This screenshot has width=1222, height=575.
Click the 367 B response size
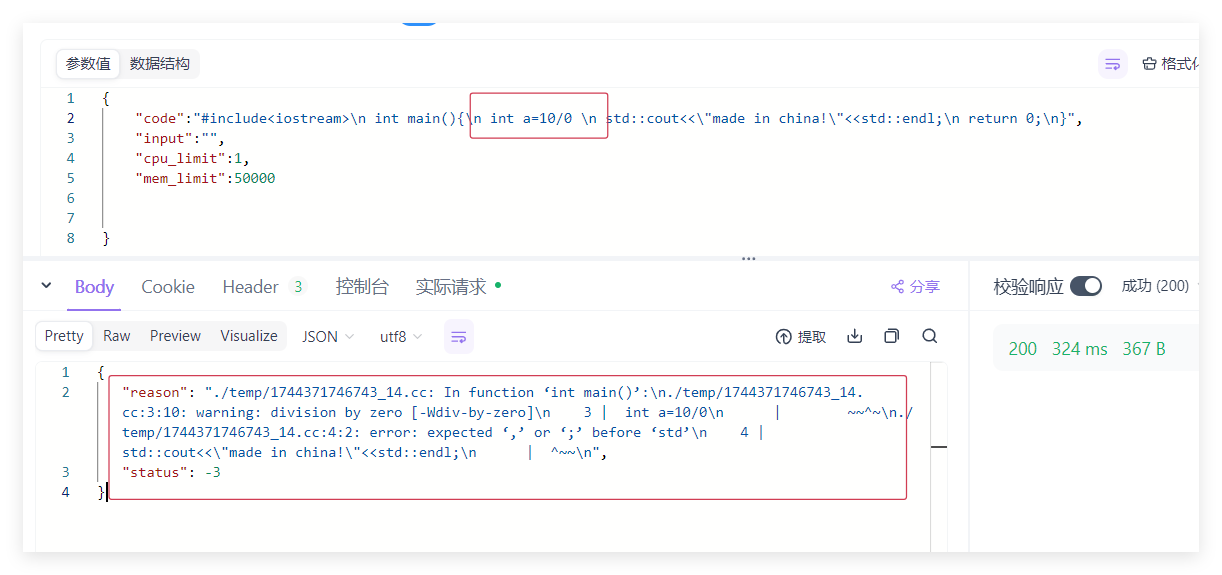click(x=1144, y=349)
